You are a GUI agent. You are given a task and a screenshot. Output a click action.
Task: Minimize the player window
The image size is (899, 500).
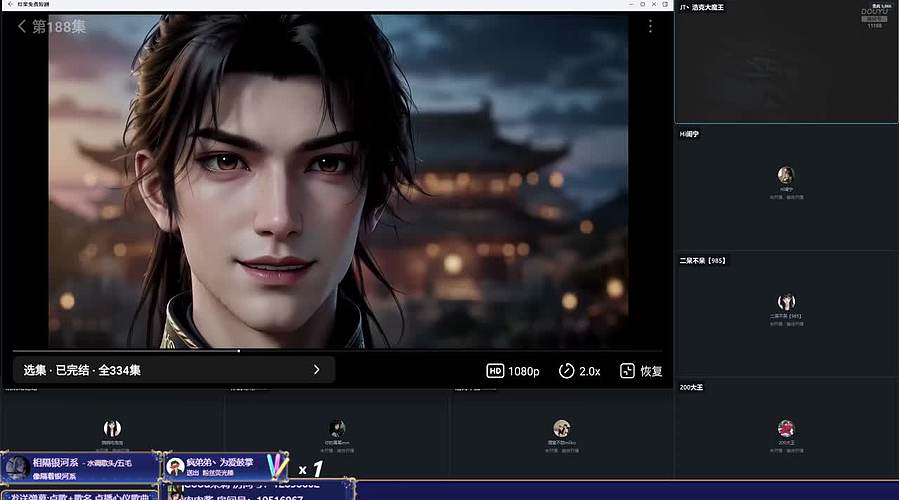[x=631, y=4]
